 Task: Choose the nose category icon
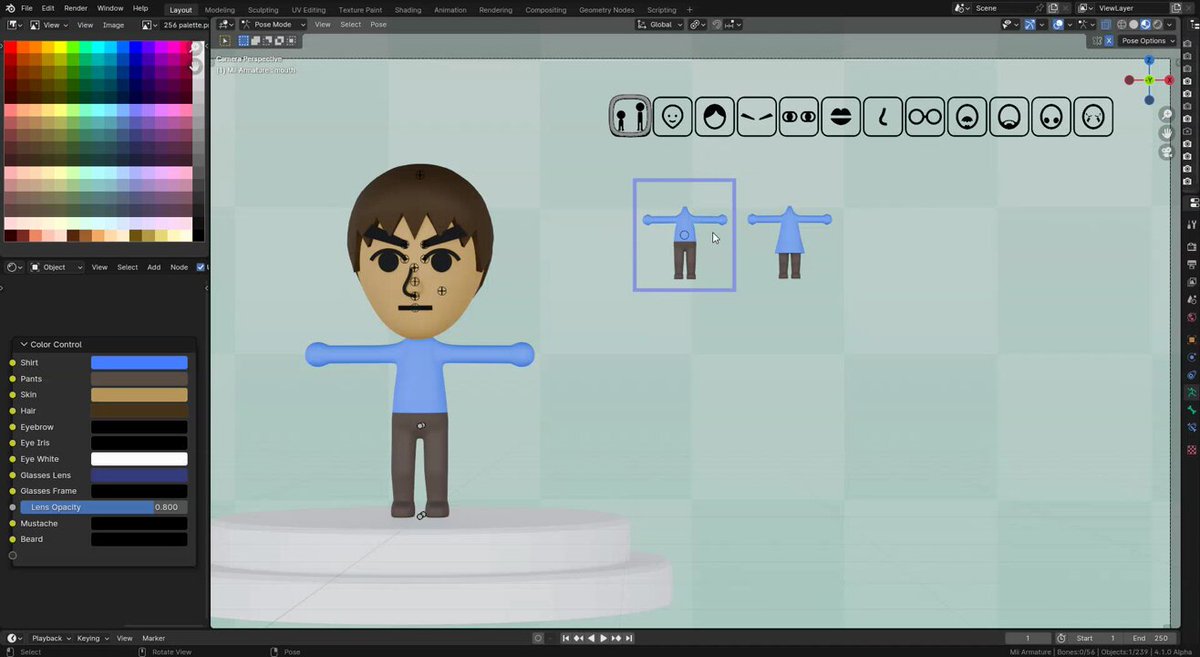tap(883, 117)
